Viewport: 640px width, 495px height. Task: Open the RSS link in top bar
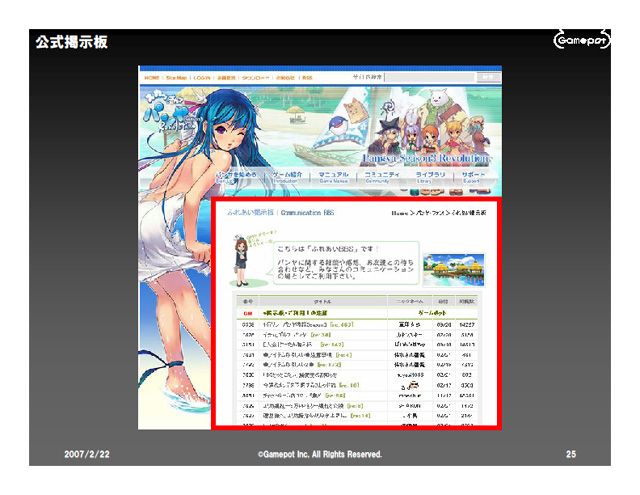coord(307,78)
